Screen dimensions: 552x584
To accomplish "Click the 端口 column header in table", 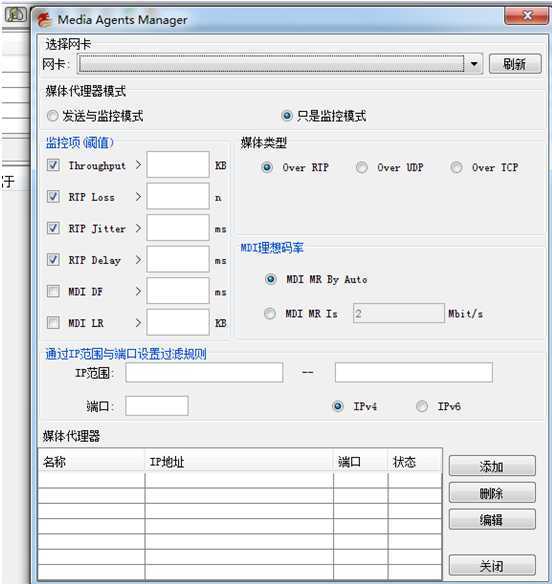I will point(361,462).
